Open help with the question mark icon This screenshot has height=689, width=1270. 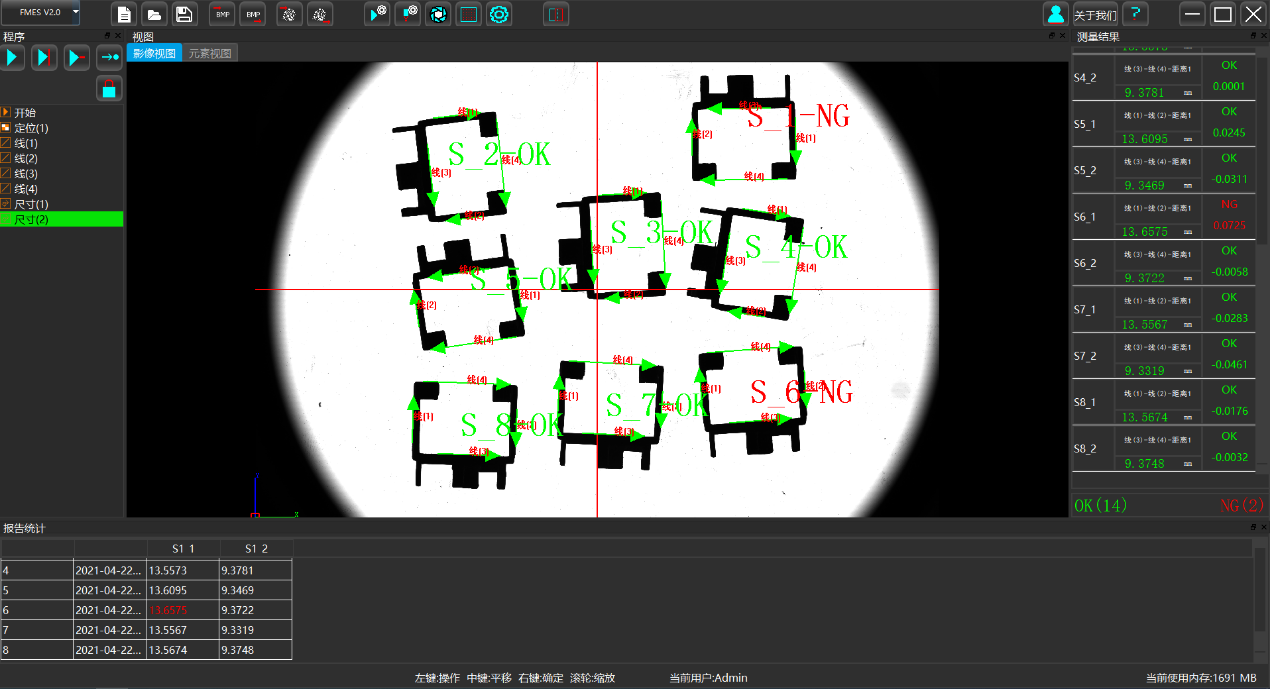(1135, 14)
